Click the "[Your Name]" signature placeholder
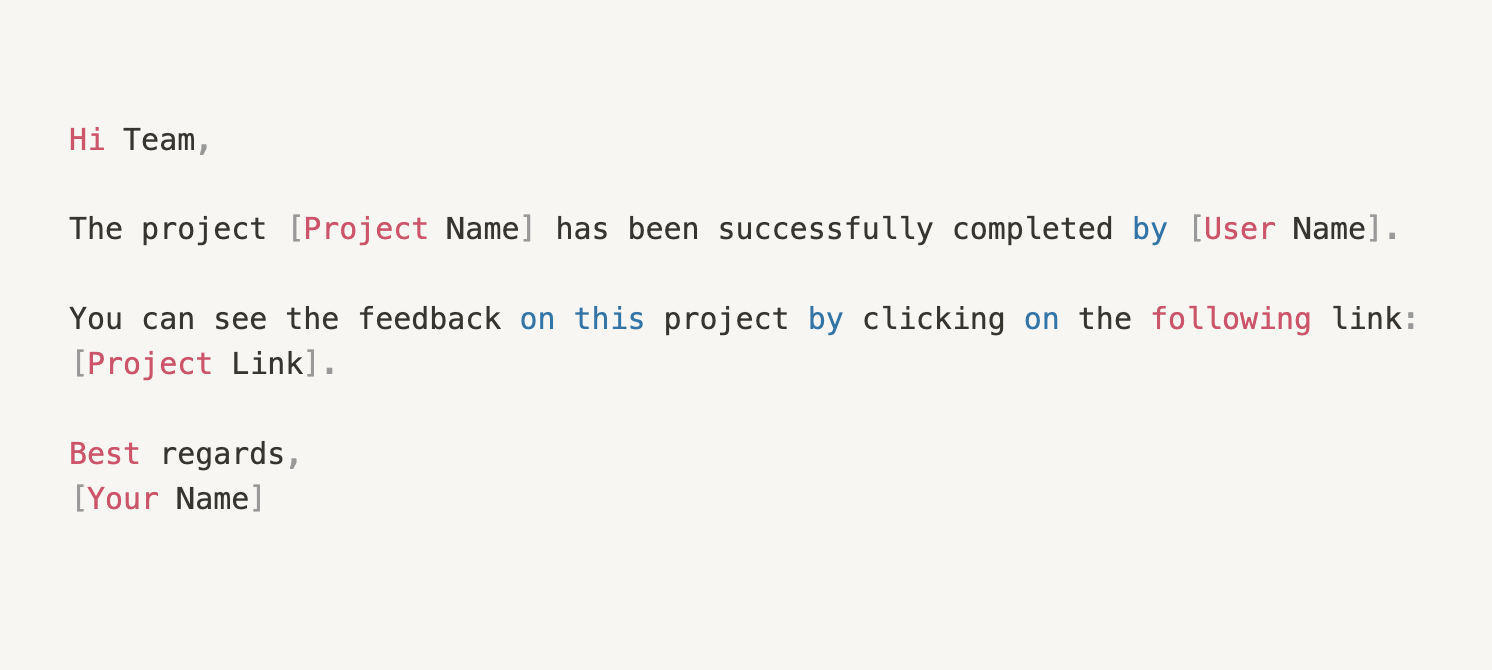Viewport: 1492px width, 670px height. coord(168,499)
